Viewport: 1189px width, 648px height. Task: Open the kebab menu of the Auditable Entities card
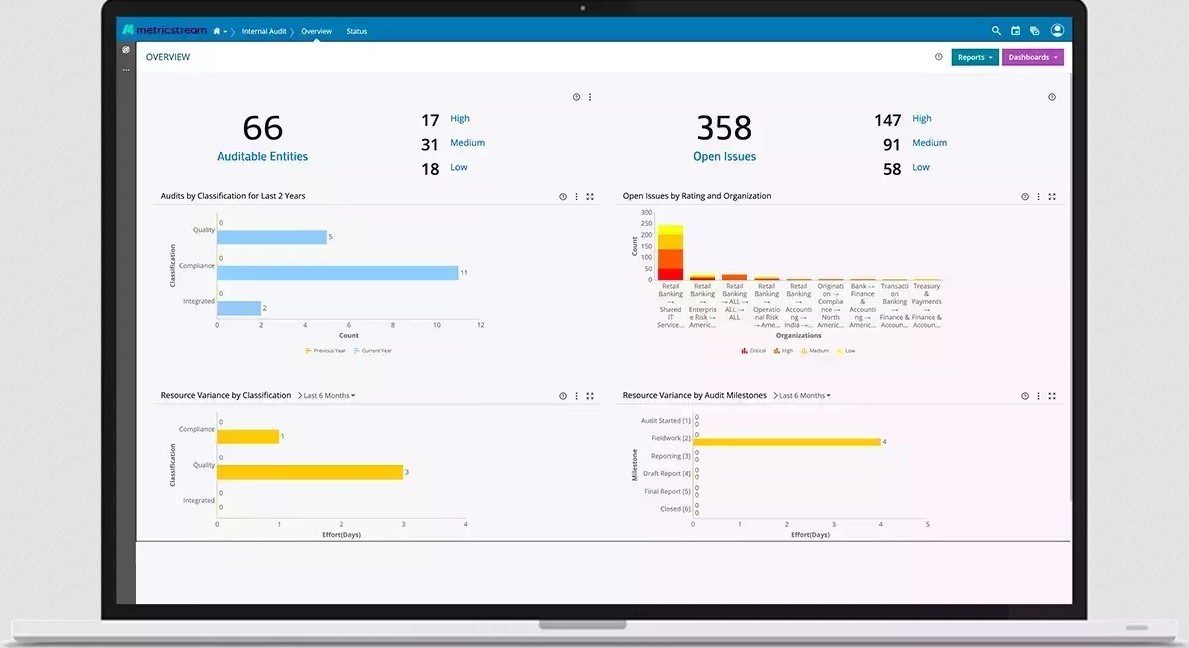590,97
